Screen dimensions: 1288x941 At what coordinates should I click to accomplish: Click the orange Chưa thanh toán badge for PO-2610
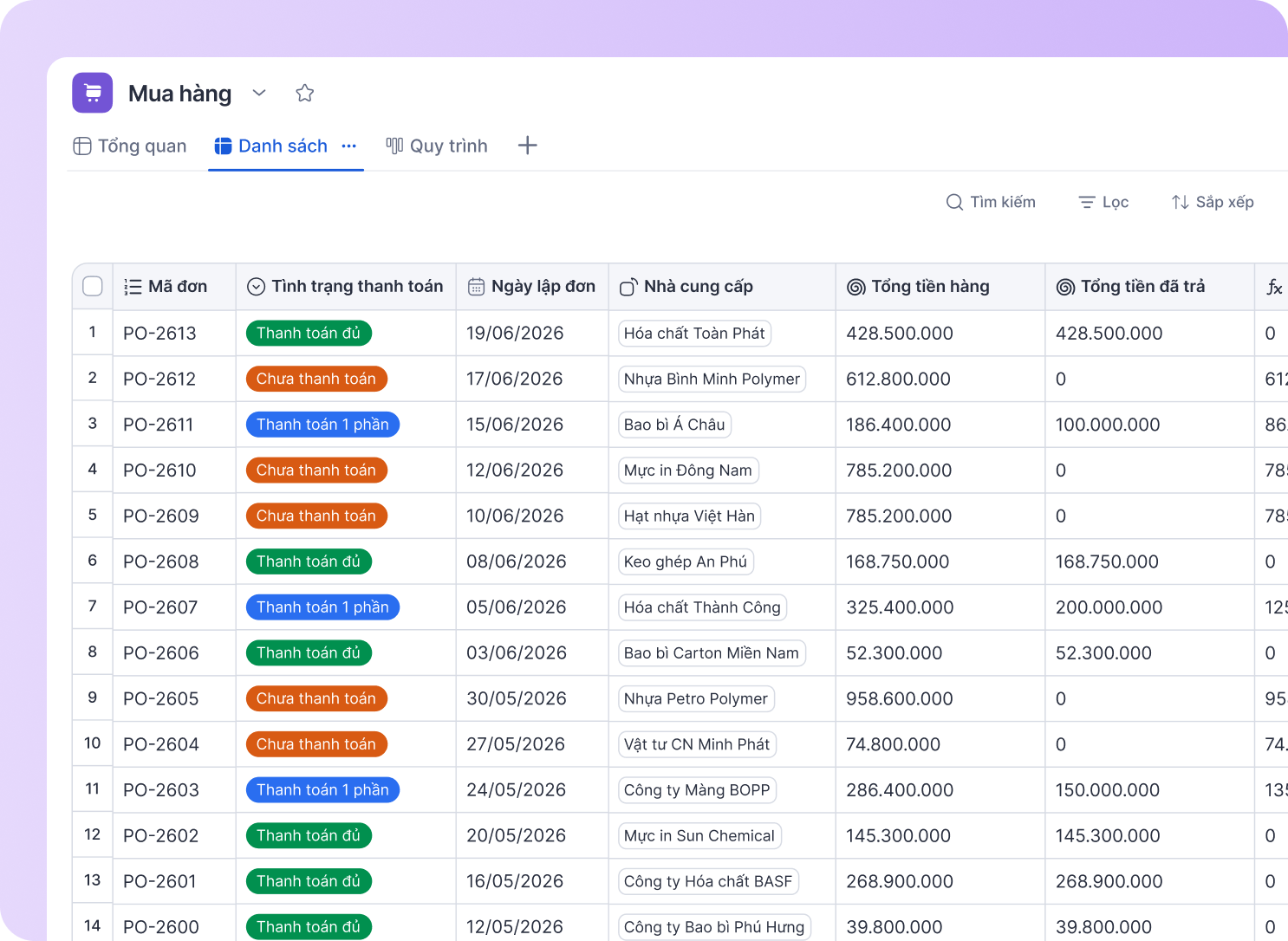[x=316, y=470]
